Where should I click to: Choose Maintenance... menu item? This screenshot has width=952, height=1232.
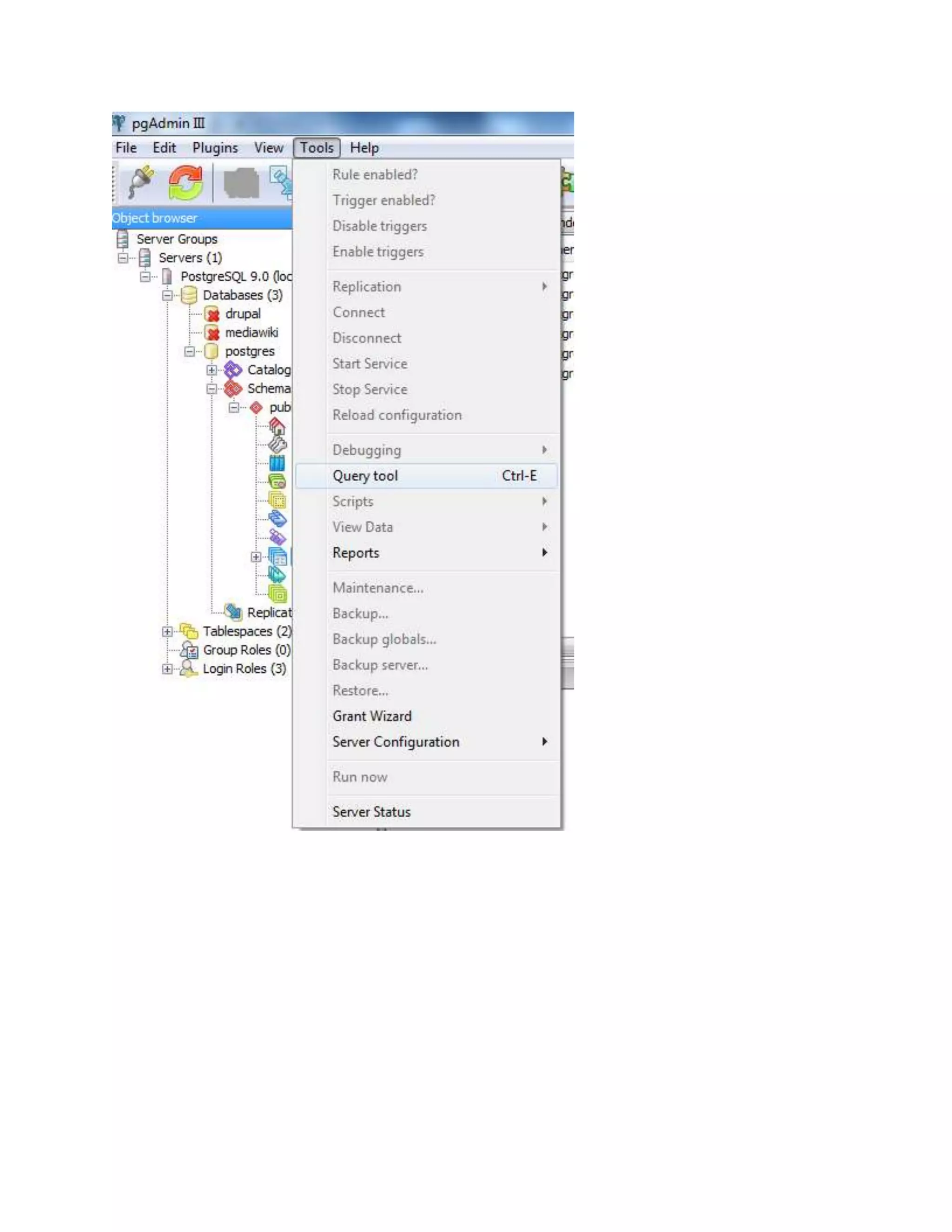tap(426, 588)
